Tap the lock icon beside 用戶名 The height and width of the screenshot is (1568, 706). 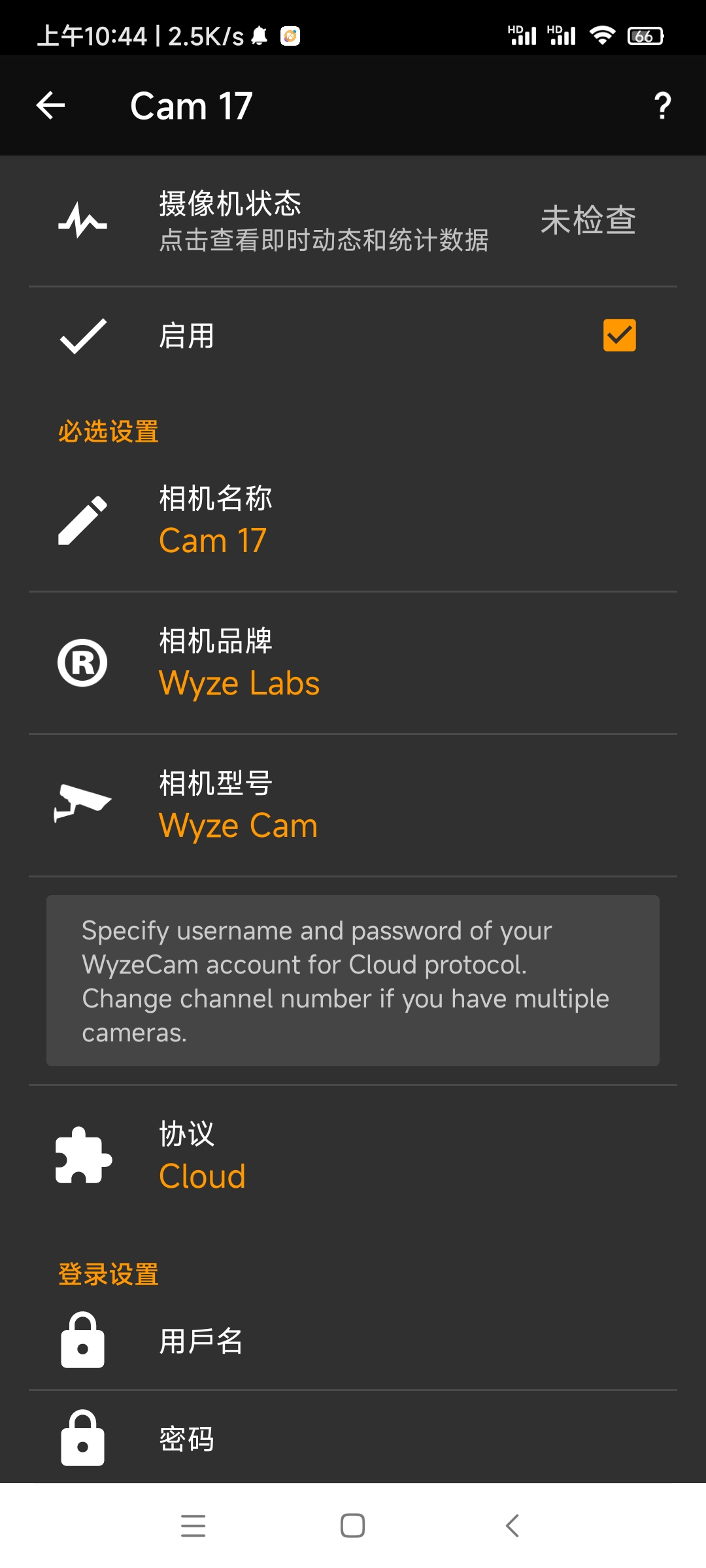(x=82, y=1341)
